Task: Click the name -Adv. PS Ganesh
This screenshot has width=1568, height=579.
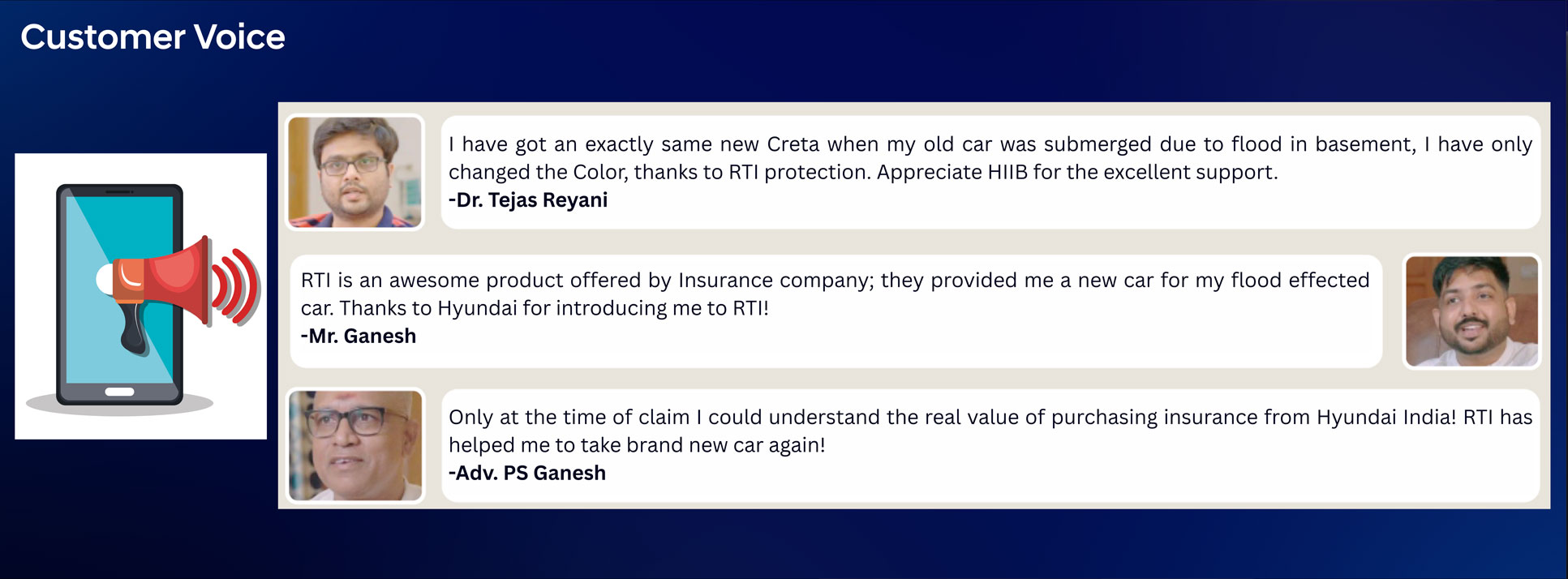Action: pyautogui.click(x=527, y=474)
